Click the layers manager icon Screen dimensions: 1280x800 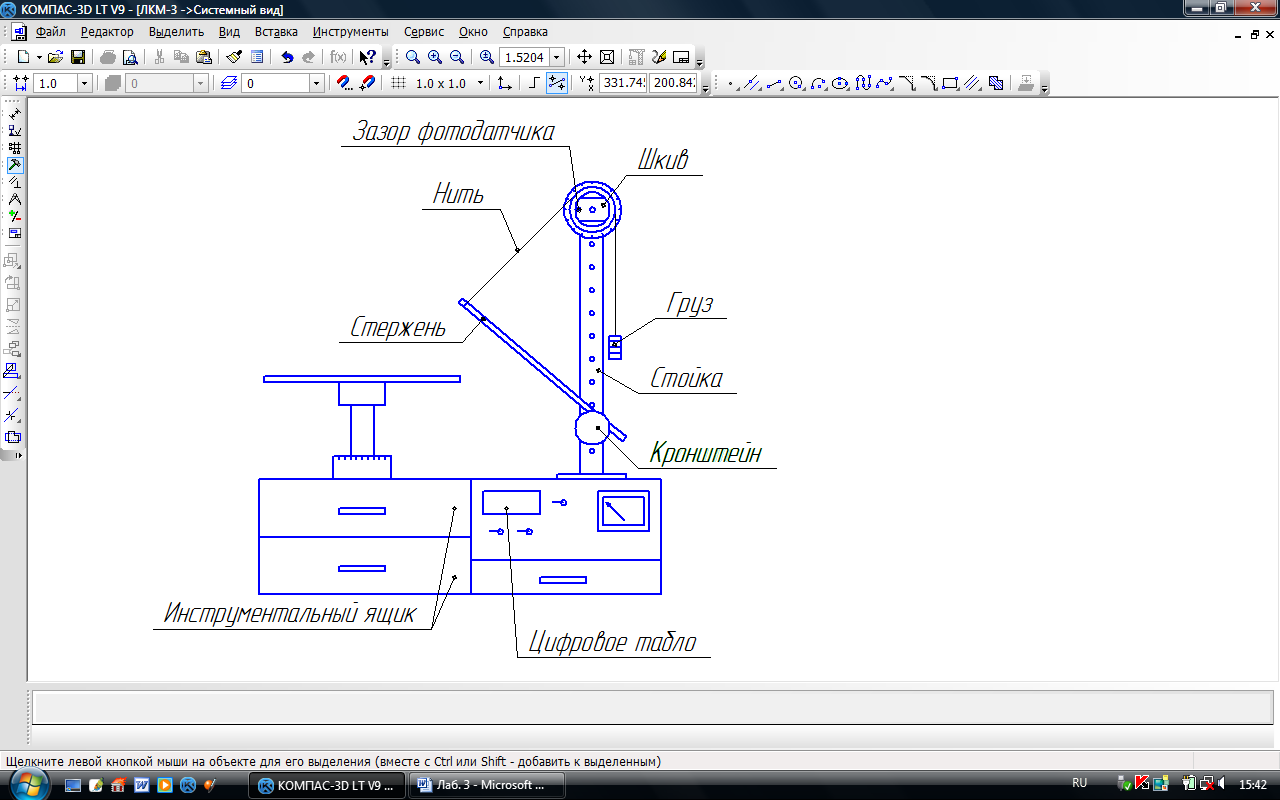[228, 83]
